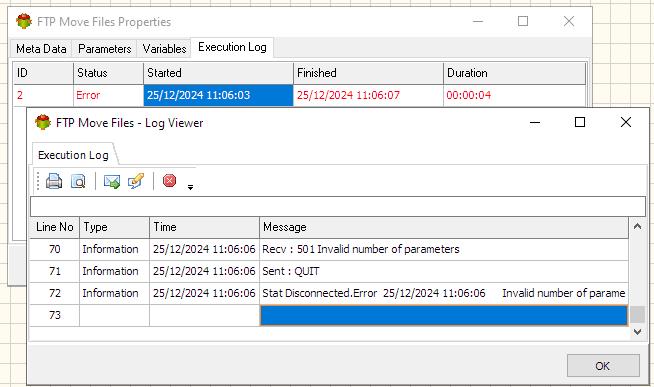The image size is (654, 387).
Task: Select started time '25/12/2024 11:06:03'
Action: pos(218,95)
